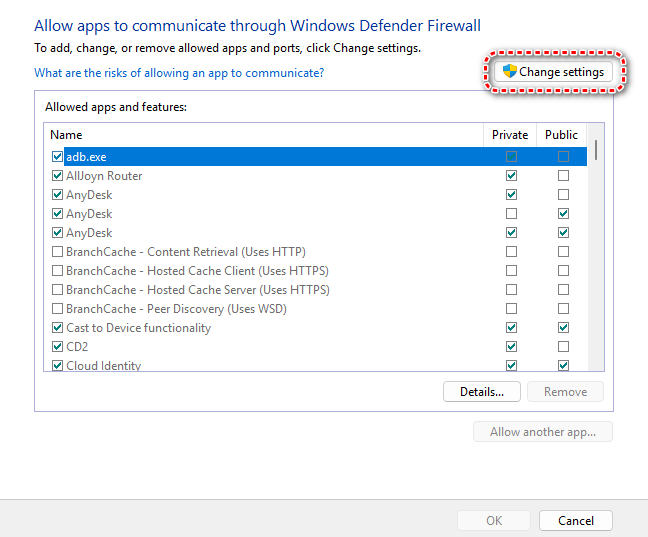Click the Private column header

click(510, 135)
